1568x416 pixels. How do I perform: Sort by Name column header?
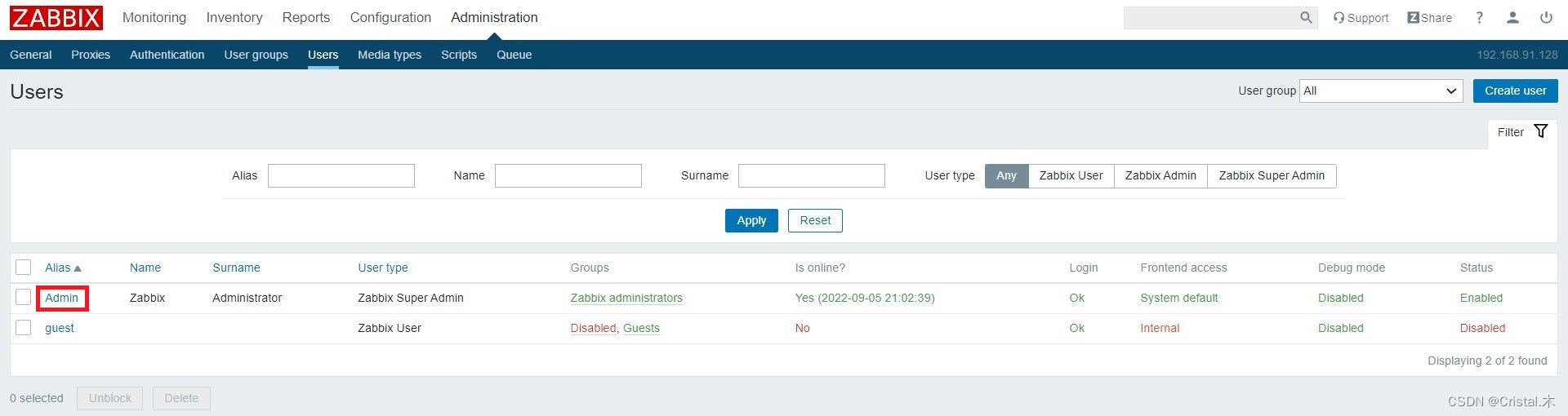point(145,268)
